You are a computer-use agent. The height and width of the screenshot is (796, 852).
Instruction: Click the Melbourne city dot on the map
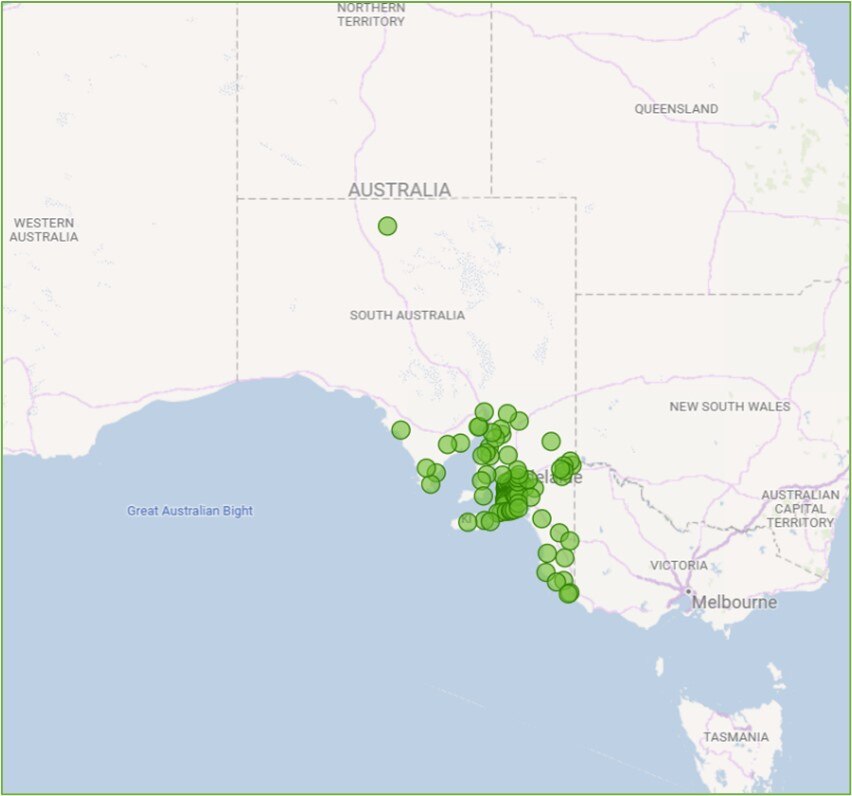[688, 591]
